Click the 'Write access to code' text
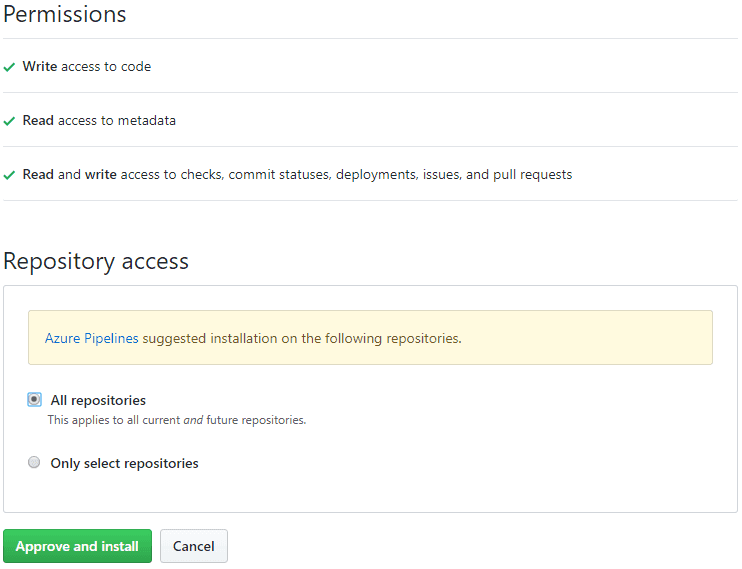Screen dimensions: 742x569 [87, 67]
